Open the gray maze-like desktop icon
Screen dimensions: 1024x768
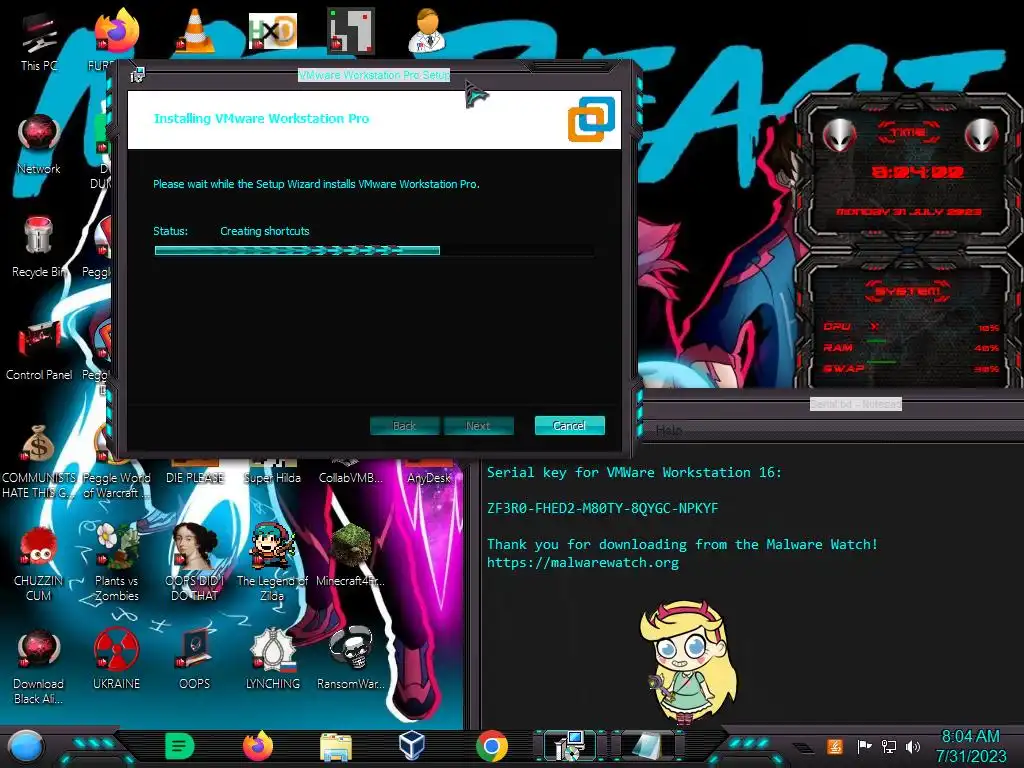tap(351, 31)
